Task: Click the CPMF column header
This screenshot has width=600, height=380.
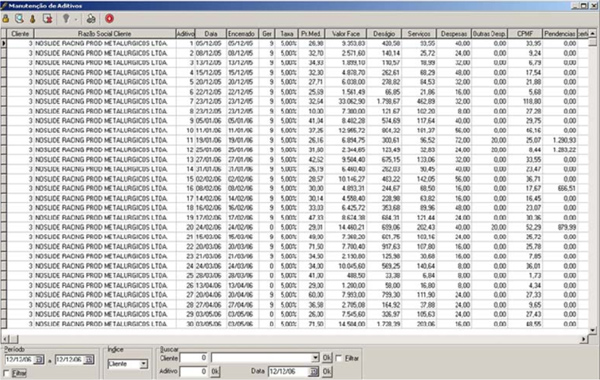Action: click(x=525, y=34)
